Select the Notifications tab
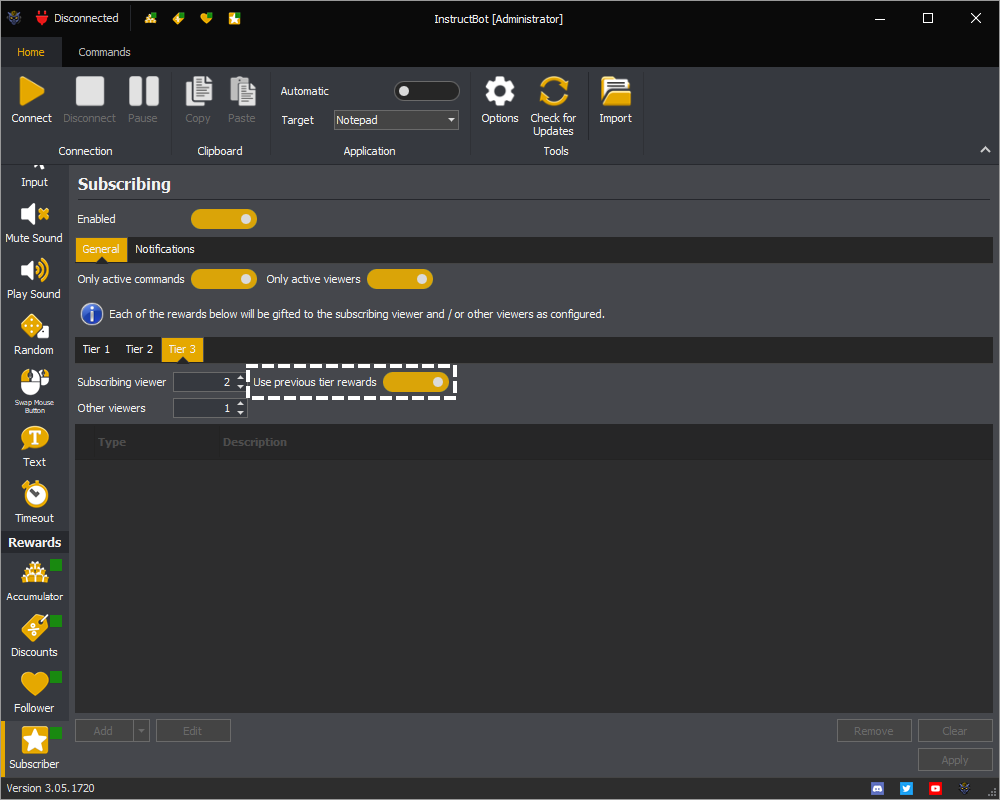 point(165,249)
